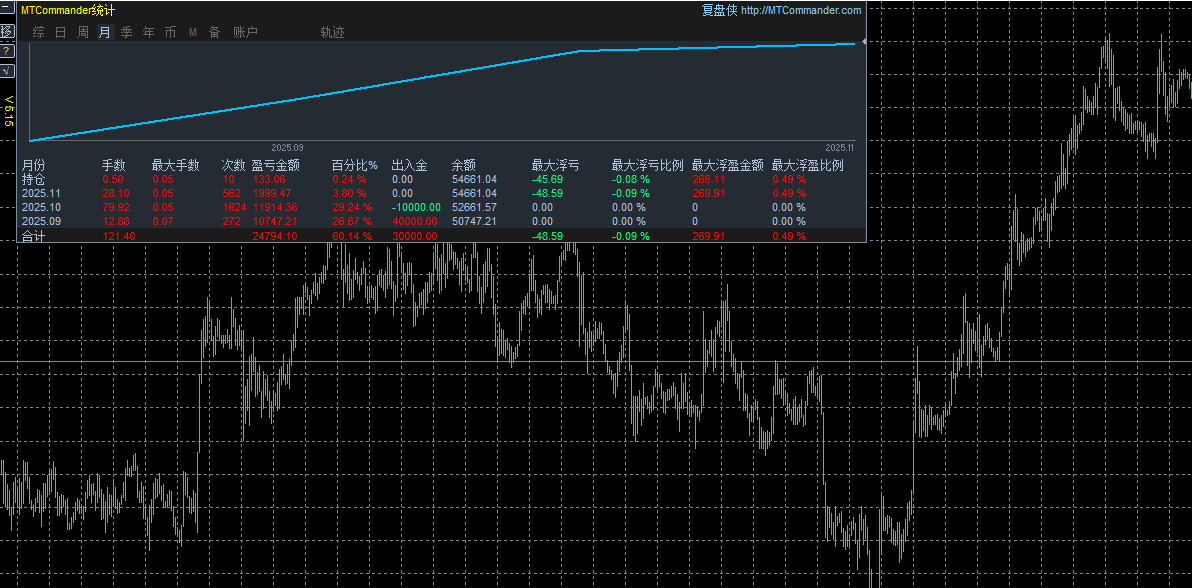Viewport: 1192px width, 588px height.
Task: Click total deposit value 30000.00
Action: click(414, 236)
